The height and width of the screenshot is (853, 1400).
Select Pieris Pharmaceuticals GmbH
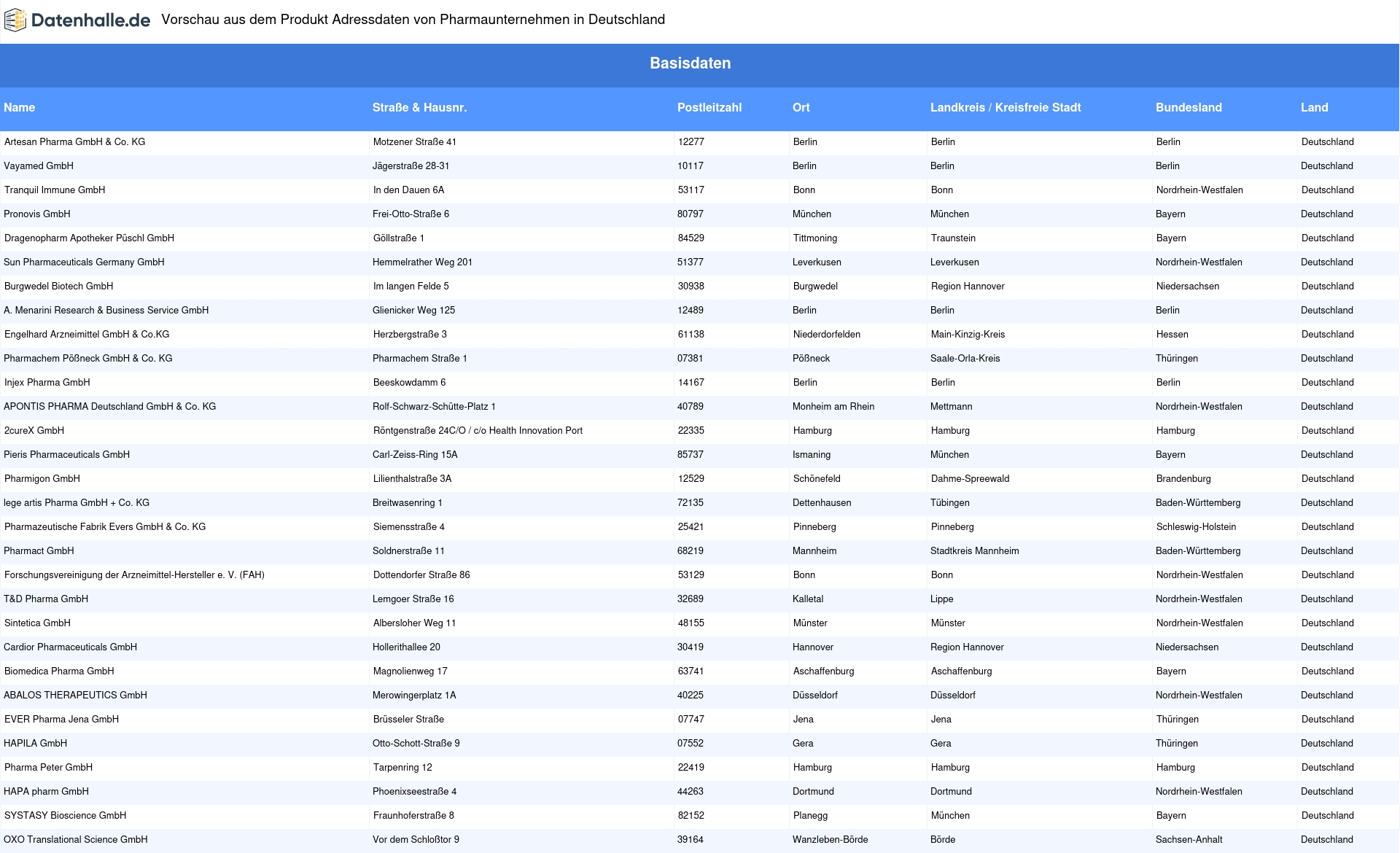click(67, 455)
